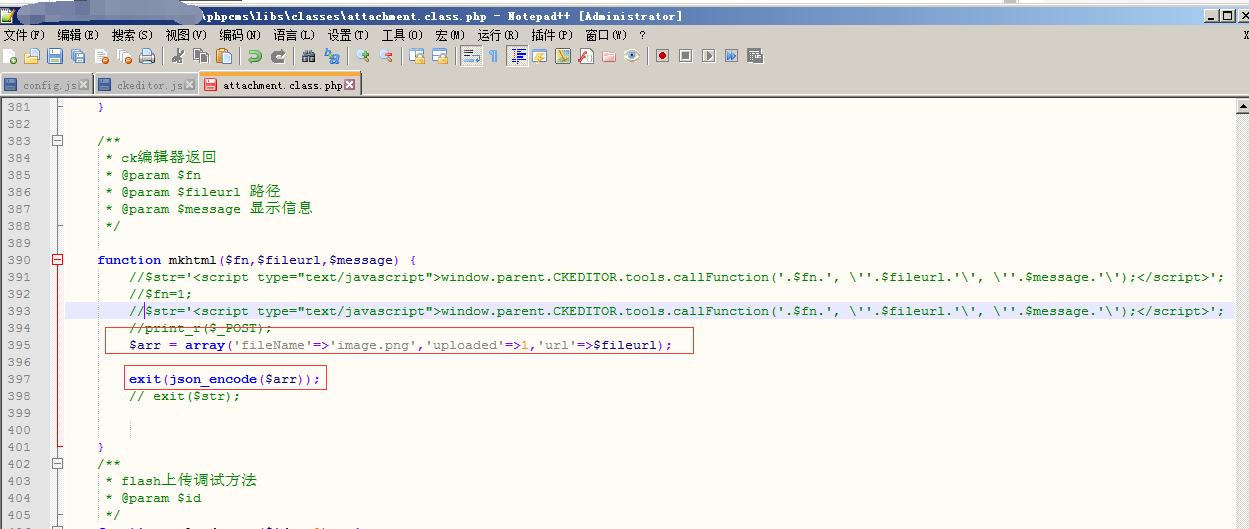Viewport: 1249px width, 529px height.
Task: Toggle word wrap in the toolbar
Action: coord(471,56)
